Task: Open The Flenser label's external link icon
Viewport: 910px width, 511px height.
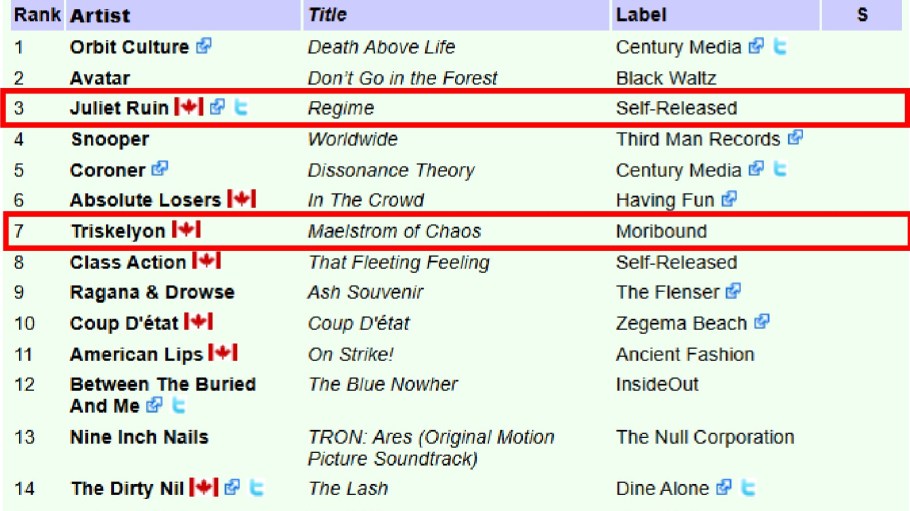Action: click(x=734, y=292)
